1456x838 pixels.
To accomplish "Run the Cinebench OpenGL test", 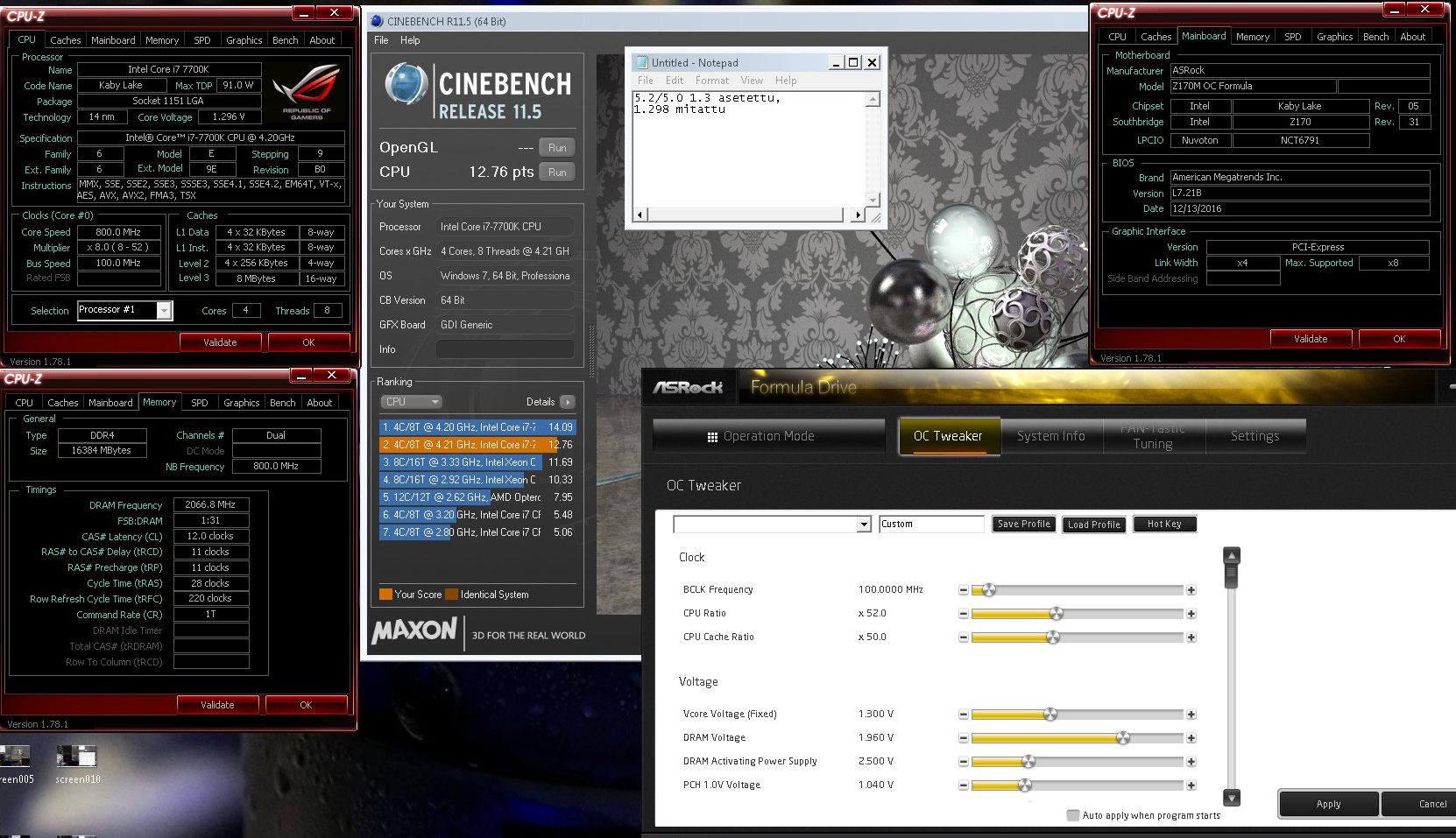I will [557, 148].
